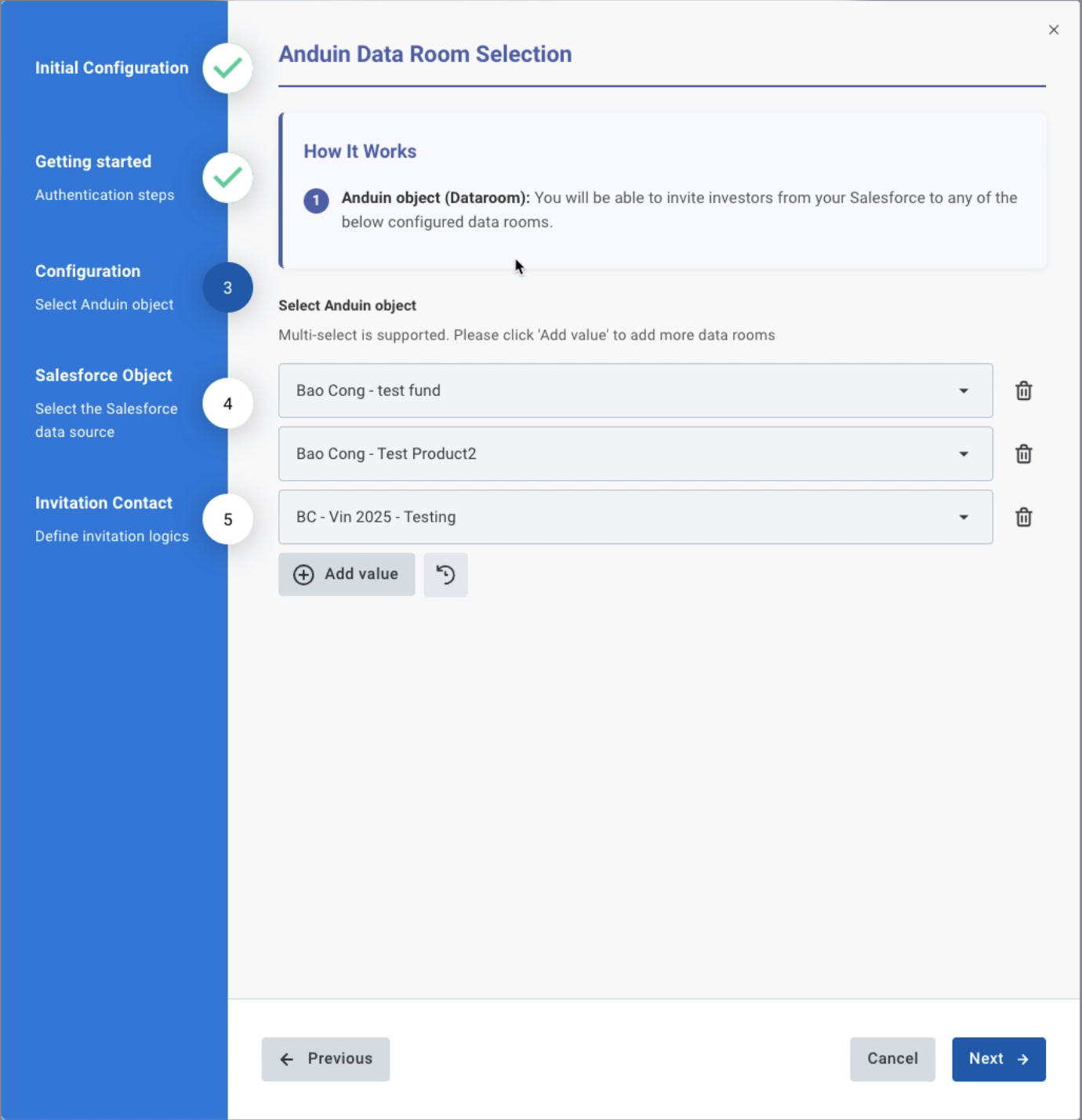
Task: Click the Initial Configuration checkmark step icon
Action: (227, 68)
